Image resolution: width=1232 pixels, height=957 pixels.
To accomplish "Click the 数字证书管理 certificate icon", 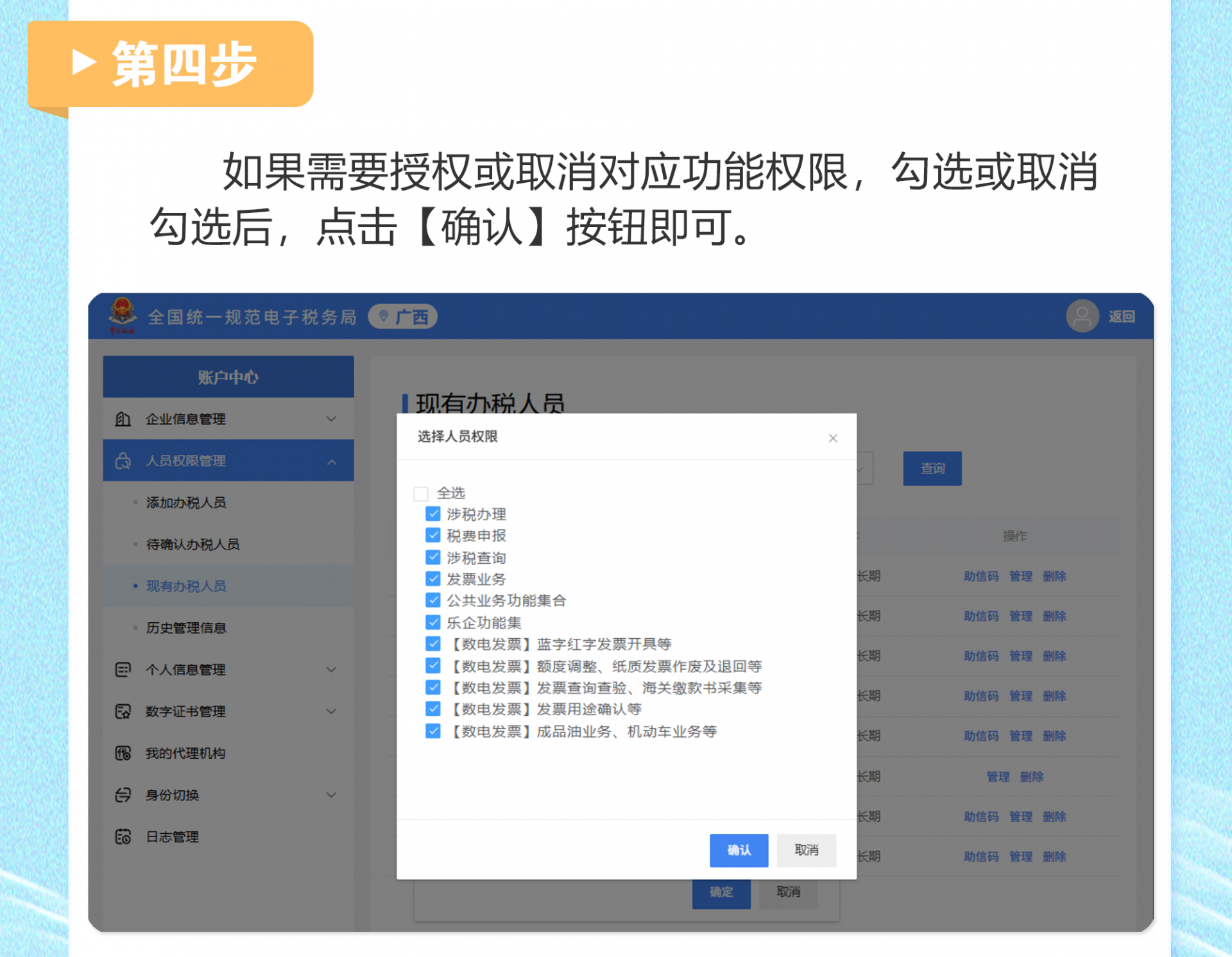I will 123,711.
